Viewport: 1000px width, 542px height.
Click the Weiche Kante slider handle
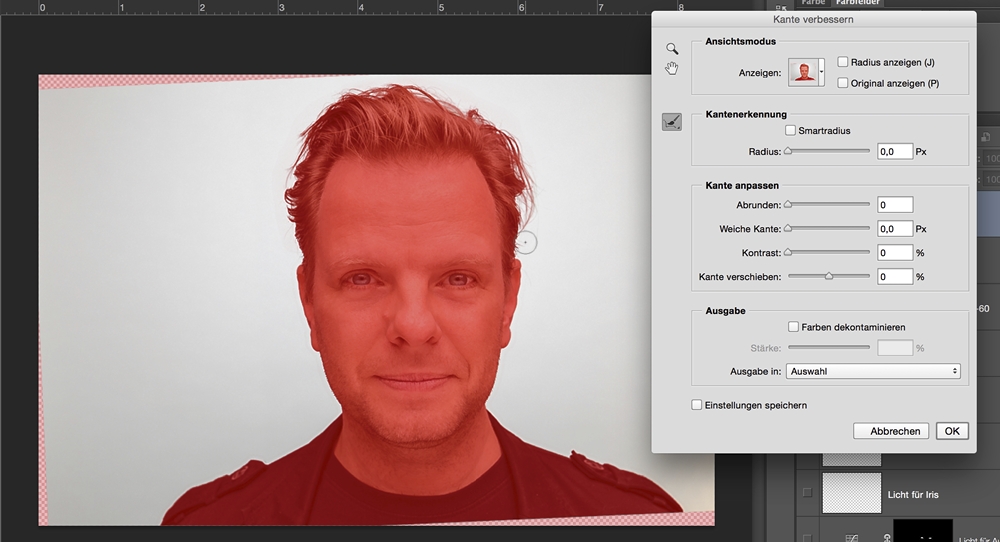[x=788, y=228]
